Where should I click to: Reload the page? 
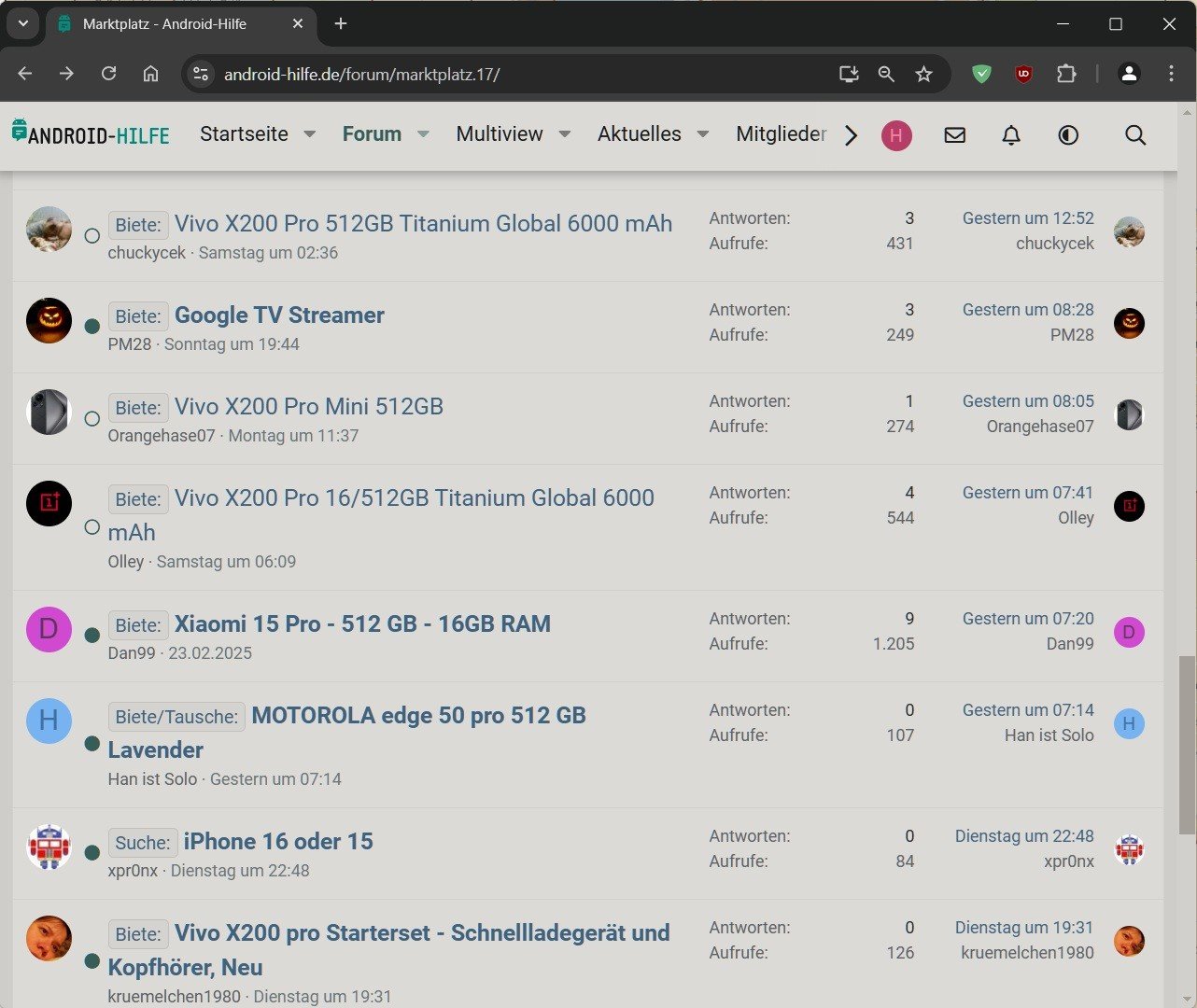(x=108, y=74)
